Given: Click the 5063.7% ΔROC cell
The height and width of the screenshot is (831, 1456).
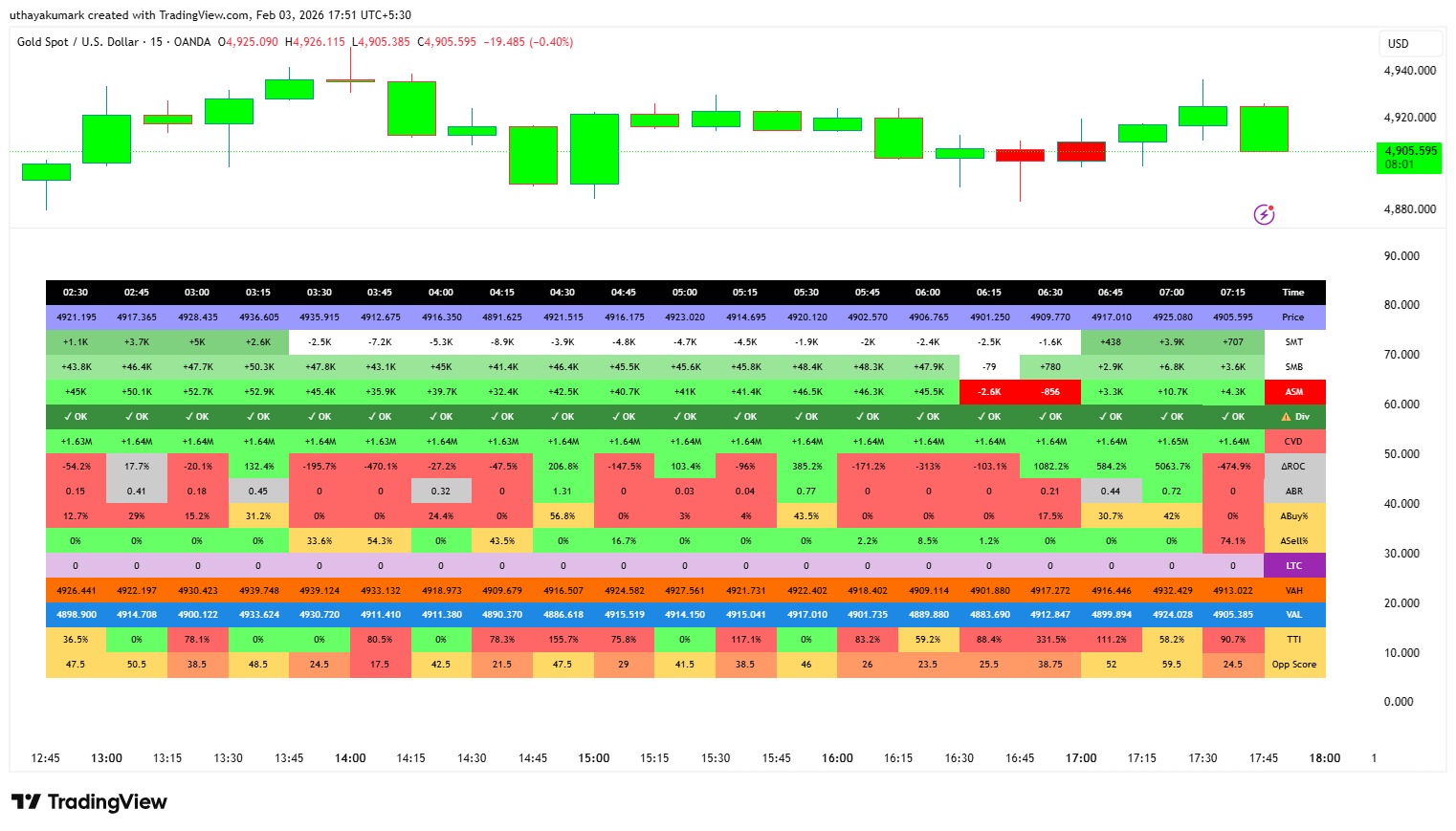Looking at the screenshot, I should 1172,467.
